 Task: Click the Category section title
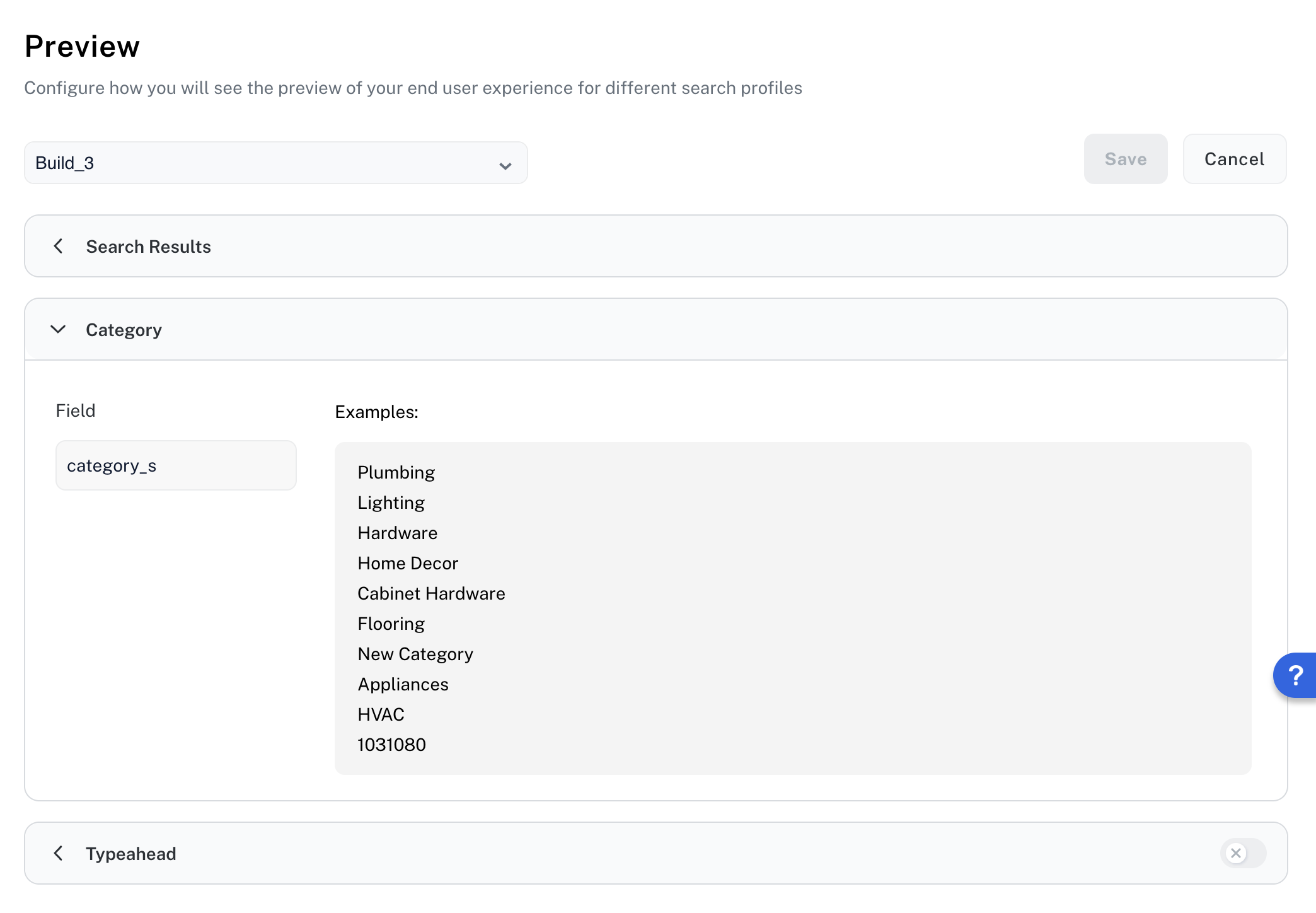[124, 329]
